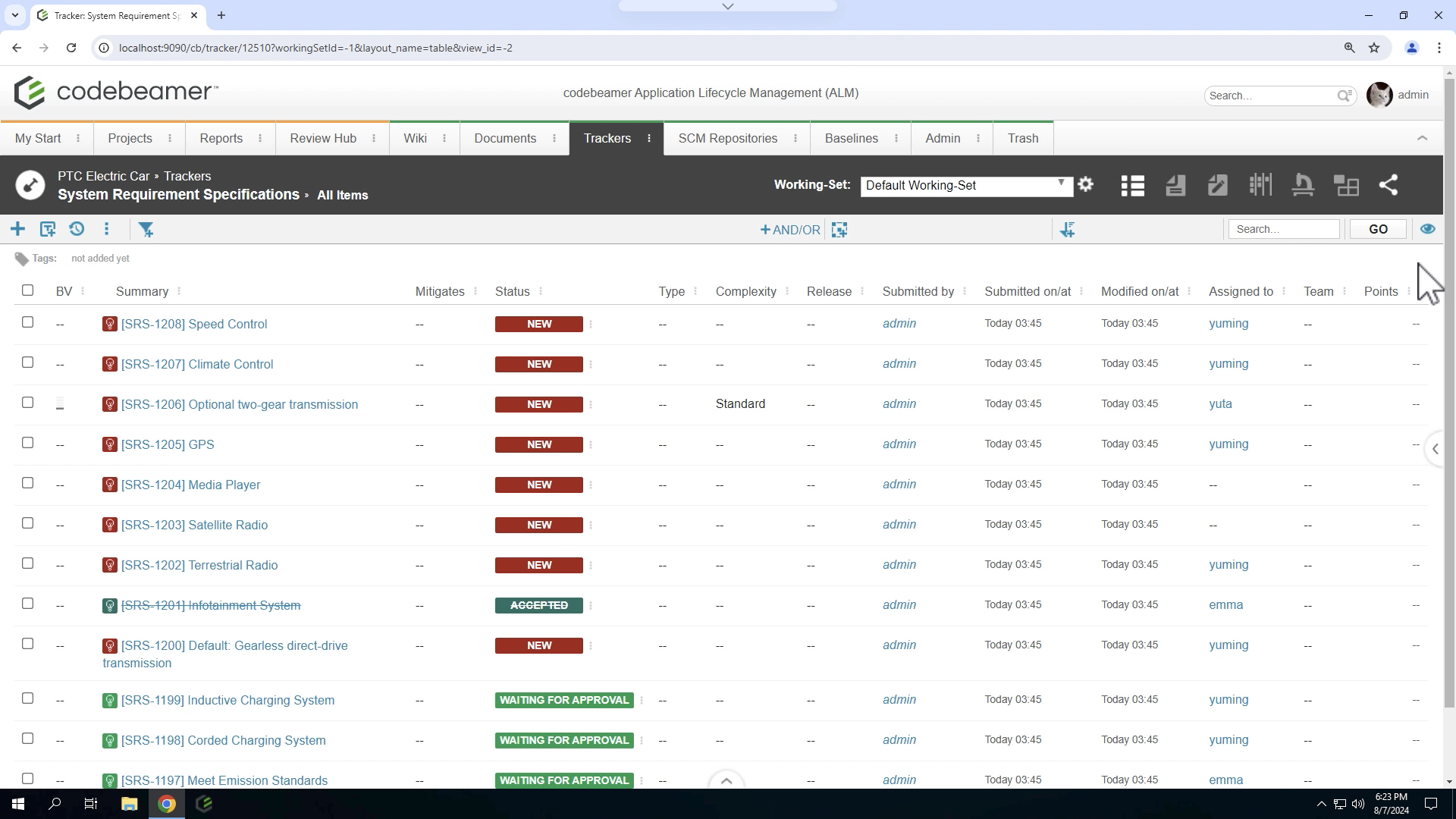Collapse the top navigation bar arrow
1456x819 pixels.
point(1423,138)
